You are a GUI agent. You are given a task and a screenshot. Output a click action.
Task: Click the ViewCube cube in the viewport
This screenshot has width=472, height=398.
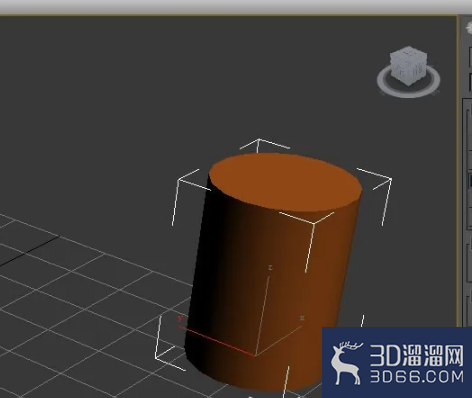[409, 66]
